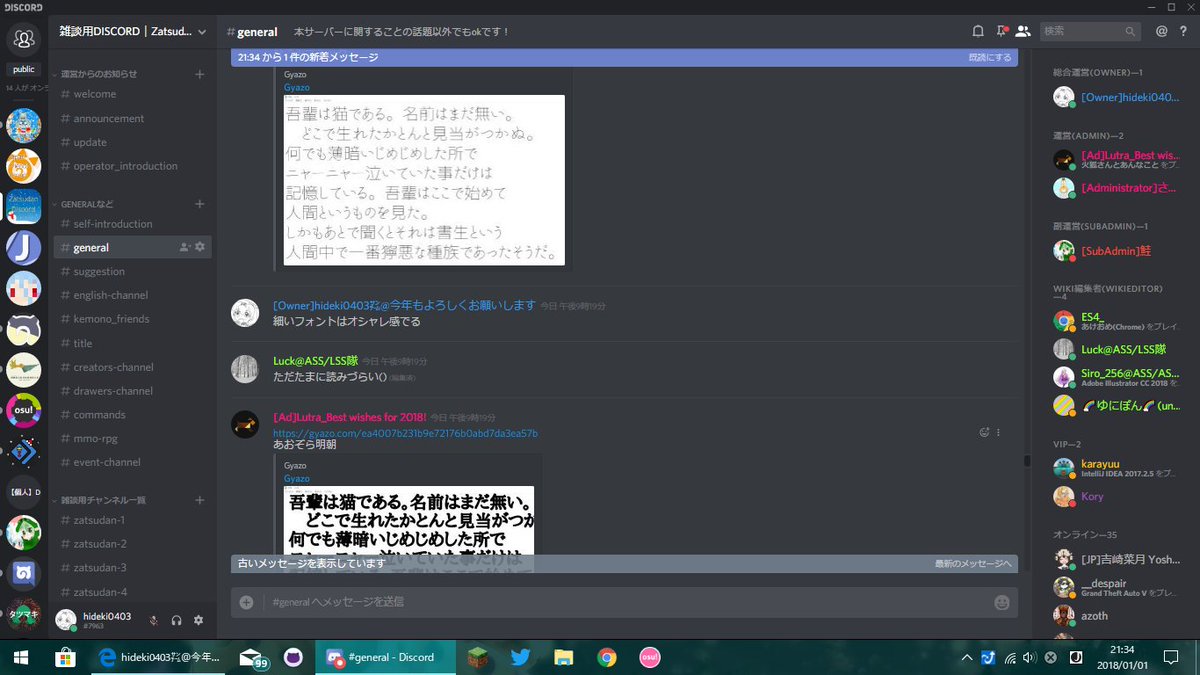Screen dimensions: 1200x675
Task: Open Google Chrome from the taskbar
Action: (x=606, y=657)
